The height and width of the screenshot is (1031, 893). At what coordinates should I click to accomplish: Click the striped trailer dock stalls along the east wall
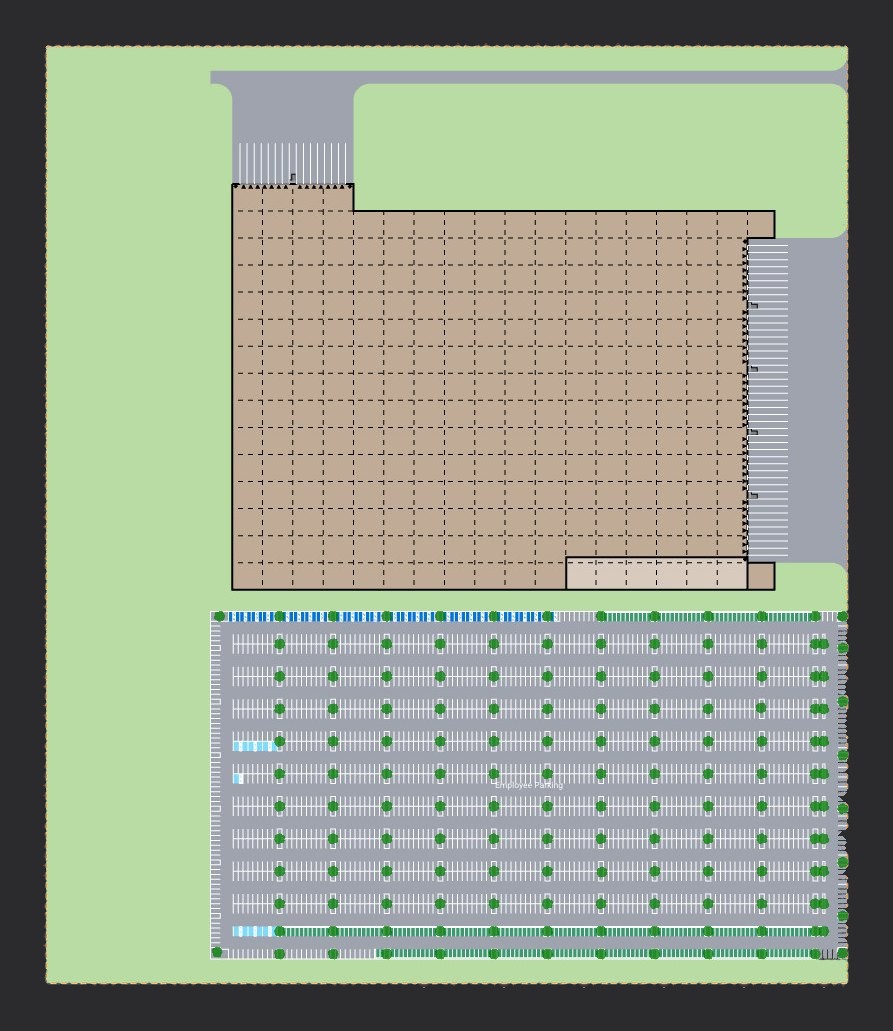point(768,400)
